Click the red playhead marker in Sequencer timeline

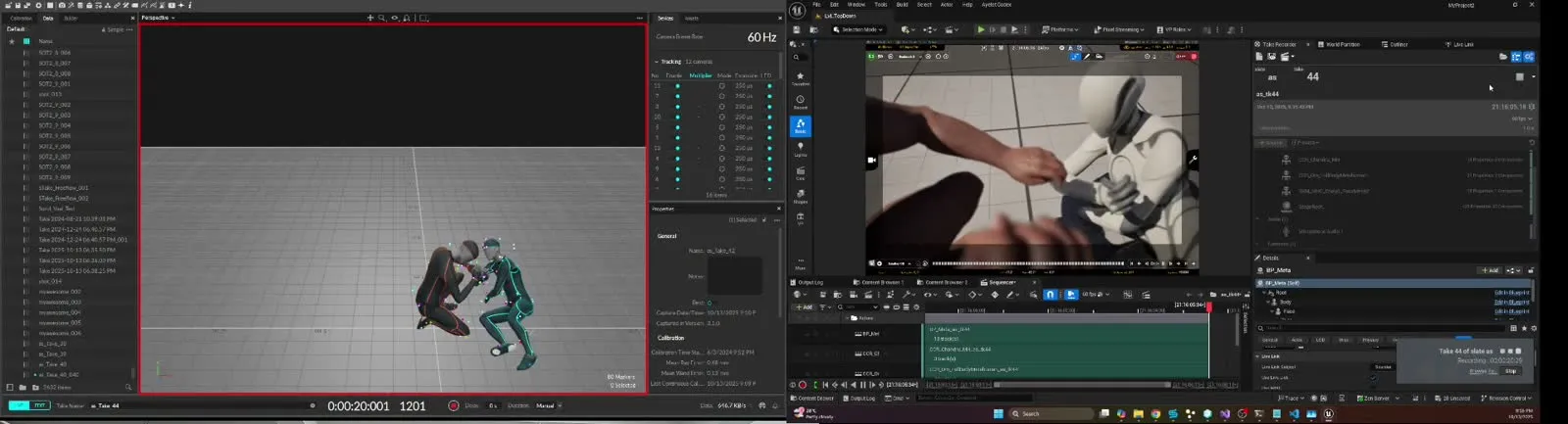[x=1209, y=306]
